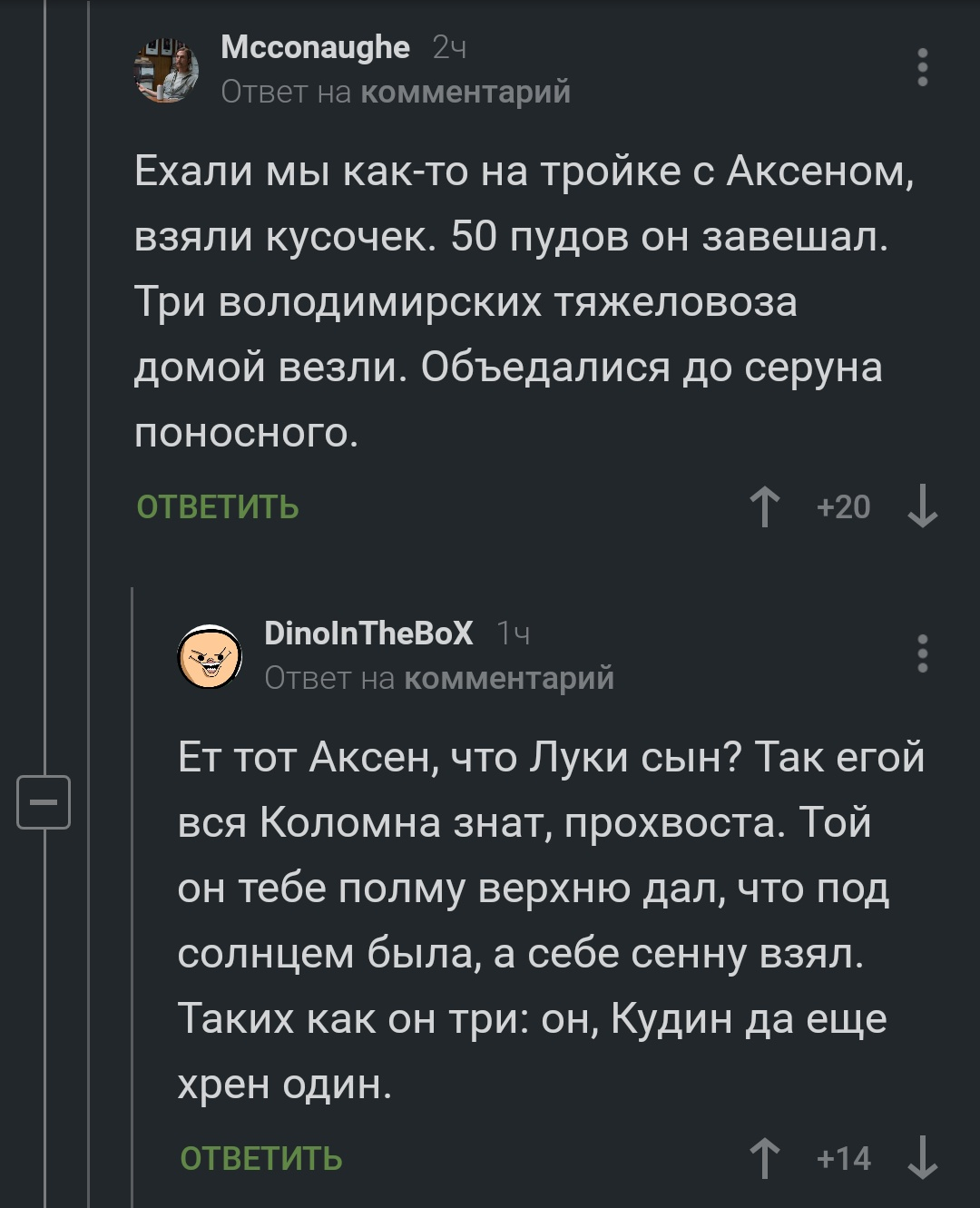The image size is (980, 1208).
Task: Open Mcconaughe's avatar picture
Action: (166, 71)
